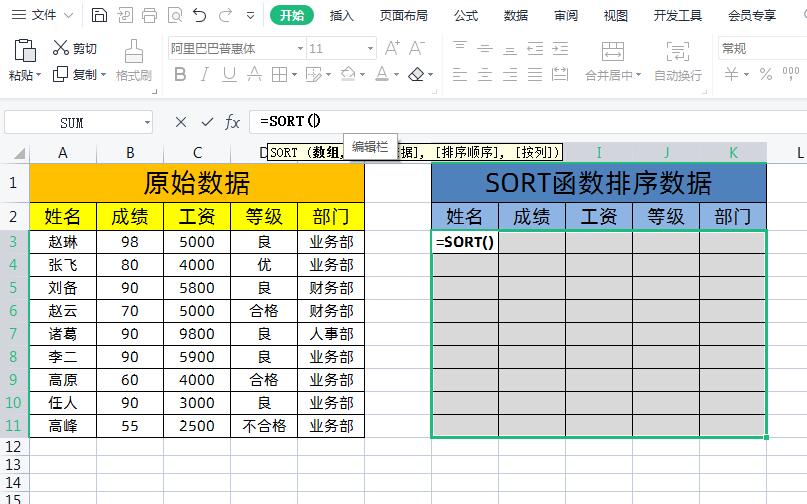Switch to 开始 ribbon tab
The width and height of the screenshot is (807, 504).
[292, 15]
